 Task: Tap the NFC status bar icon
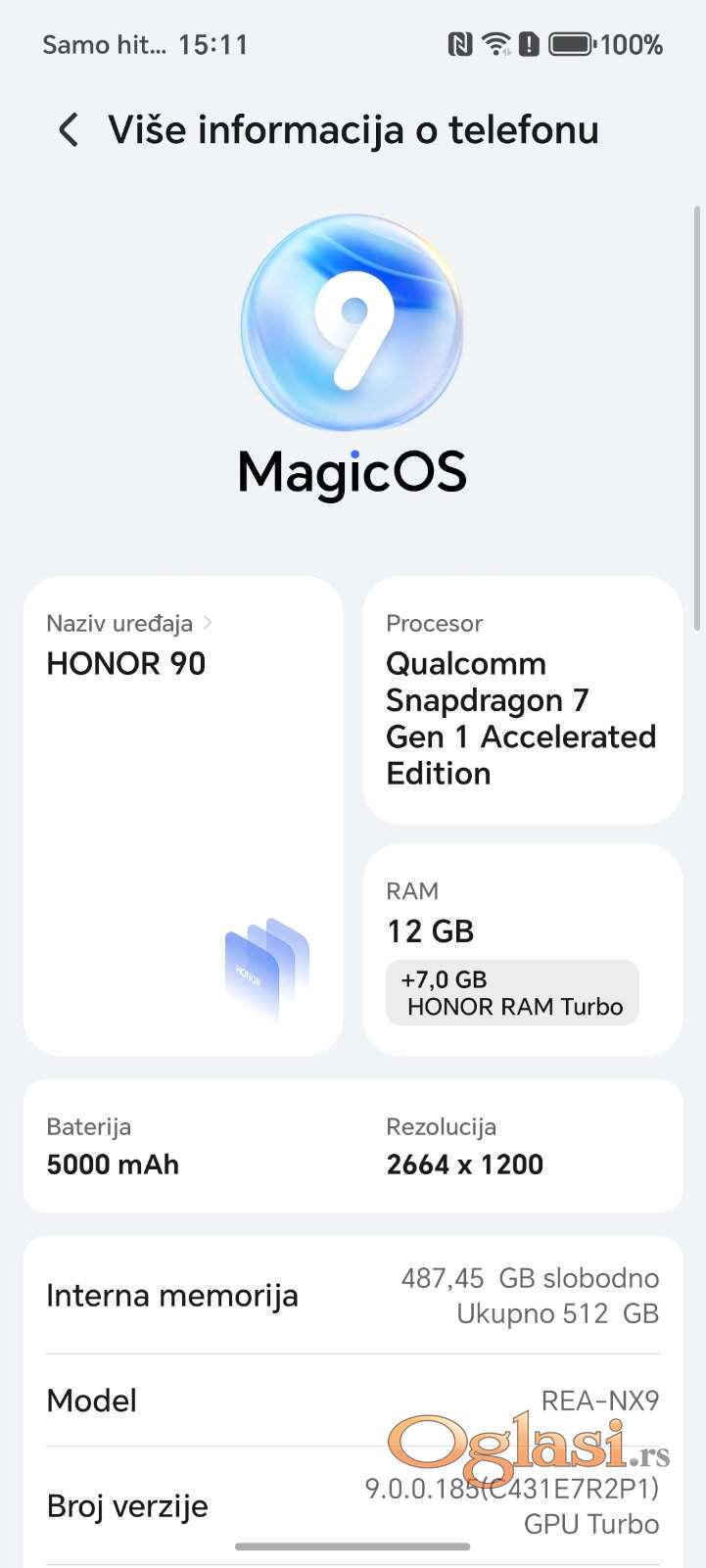(459, 44)
